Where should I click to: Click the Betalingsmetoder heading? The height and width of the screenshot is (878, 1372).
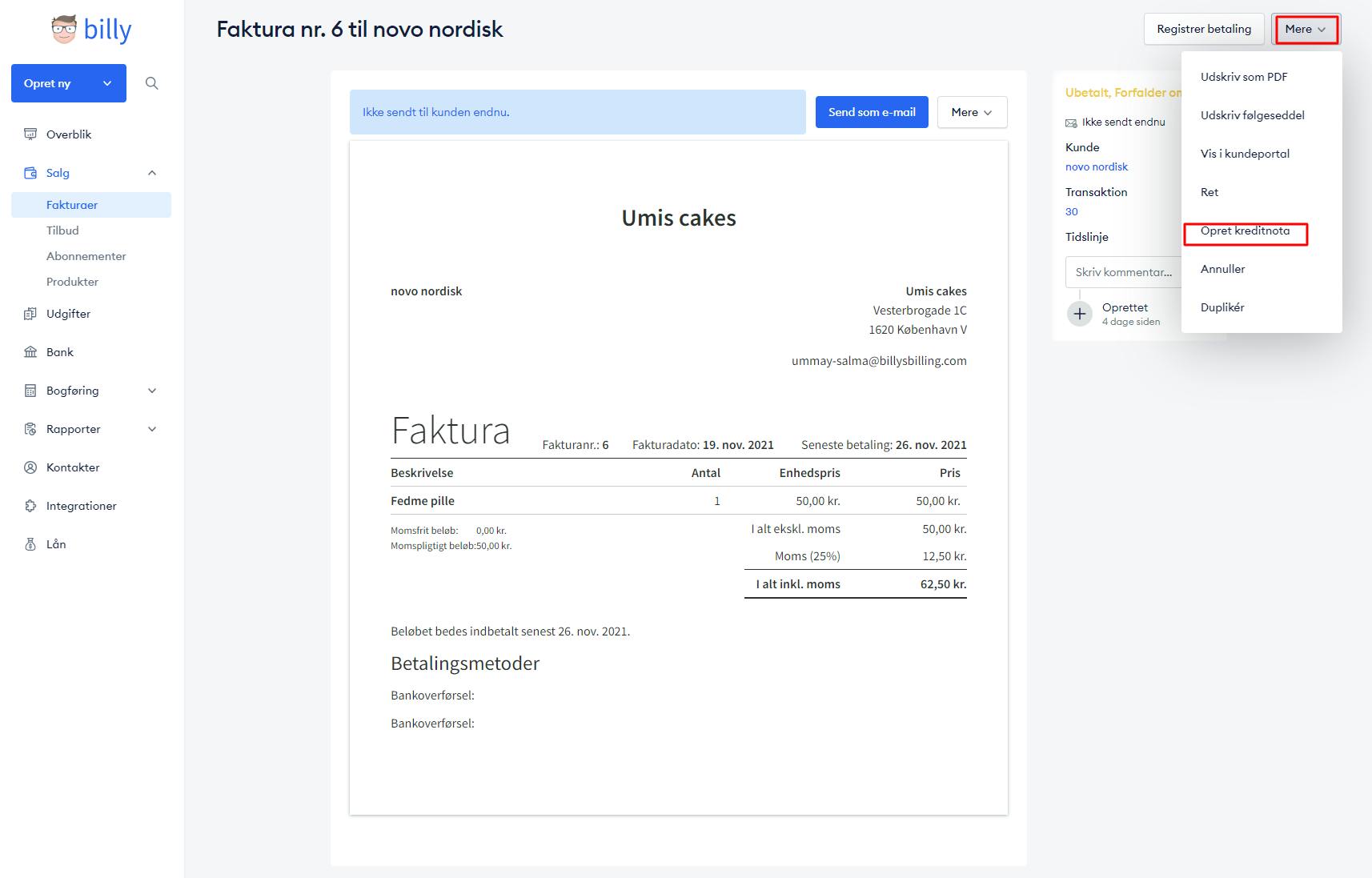click(x=465, y=664)
